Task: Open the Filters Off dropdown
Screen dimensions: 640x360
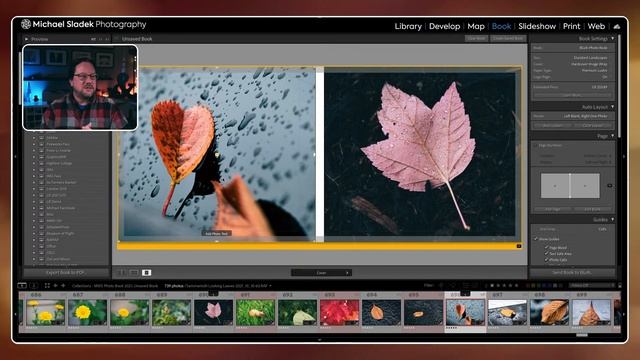Action: tap(592, 285)
